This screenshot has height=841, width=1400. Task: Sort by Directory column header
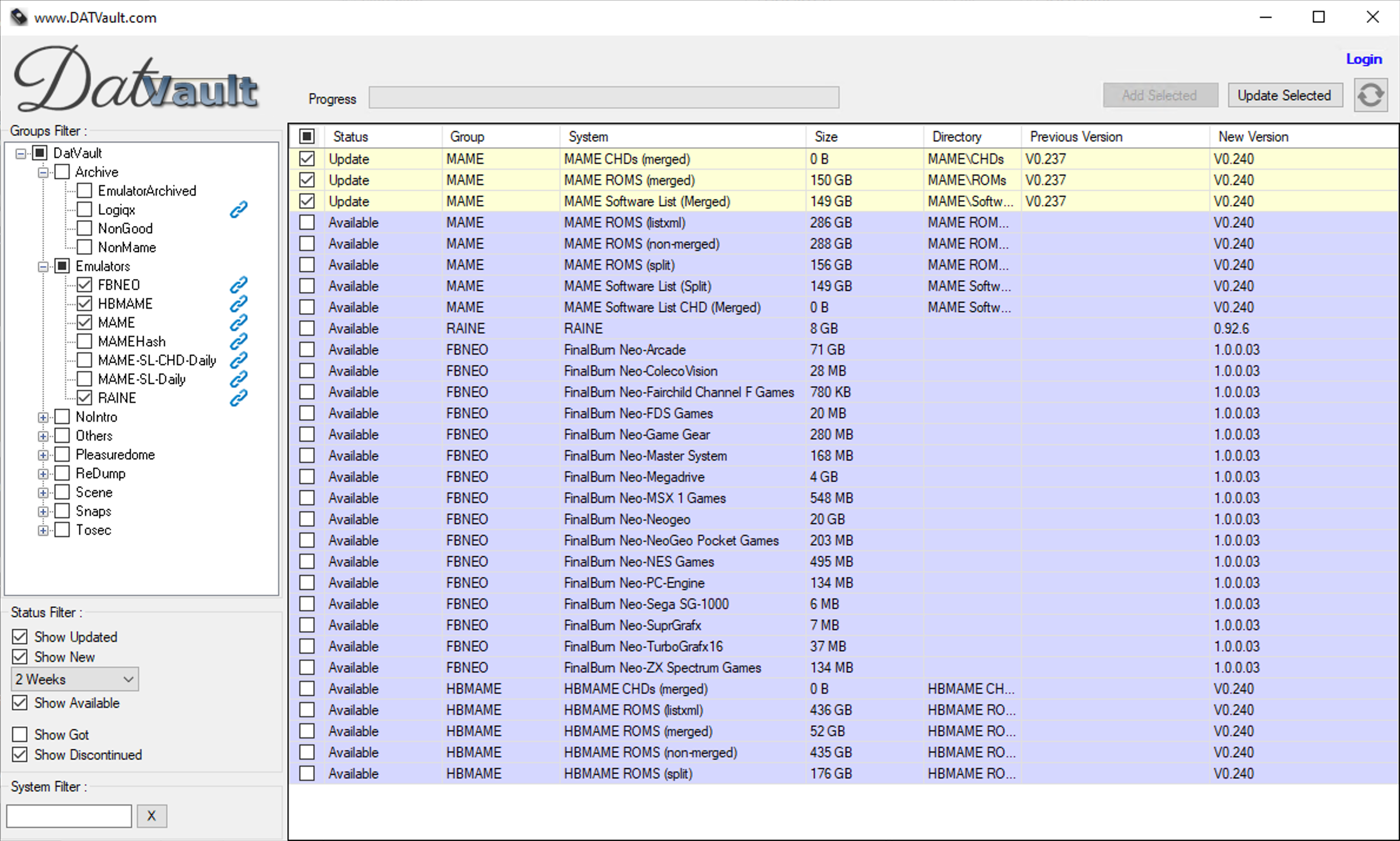973,137
